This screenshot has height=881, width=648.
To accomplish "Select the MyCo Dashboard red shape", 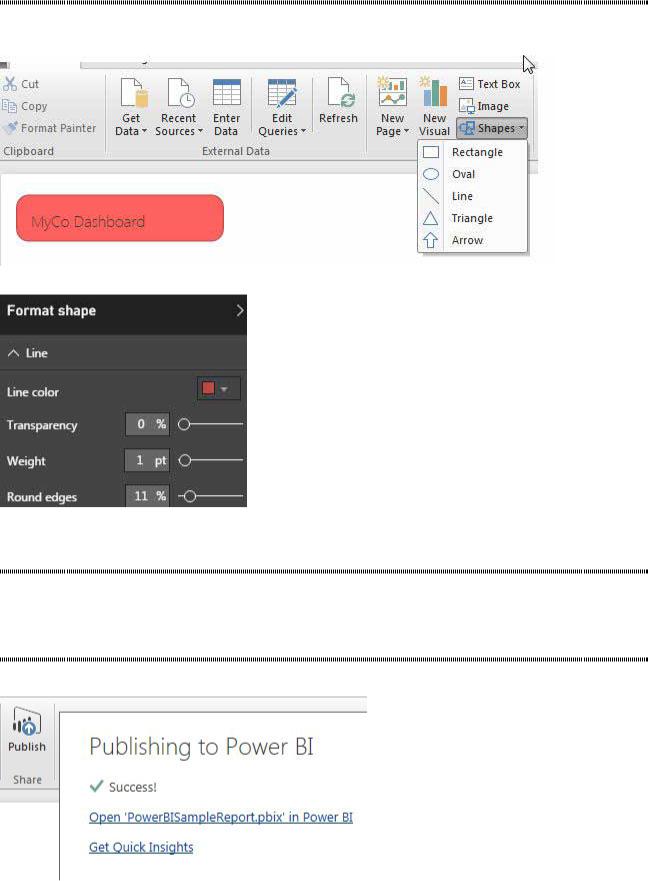I will click(x=120, y=218).
